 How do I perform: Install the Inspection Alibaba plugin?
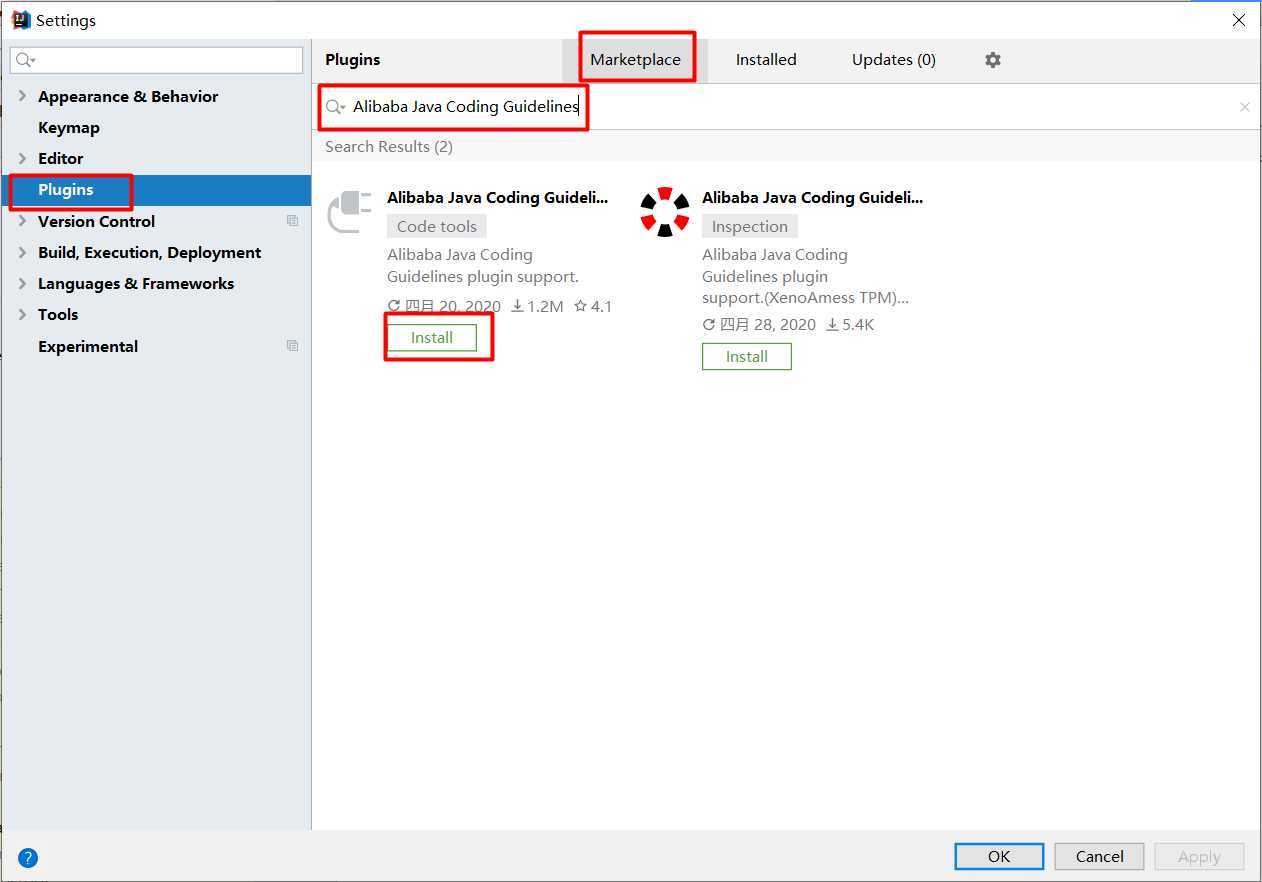747,357
